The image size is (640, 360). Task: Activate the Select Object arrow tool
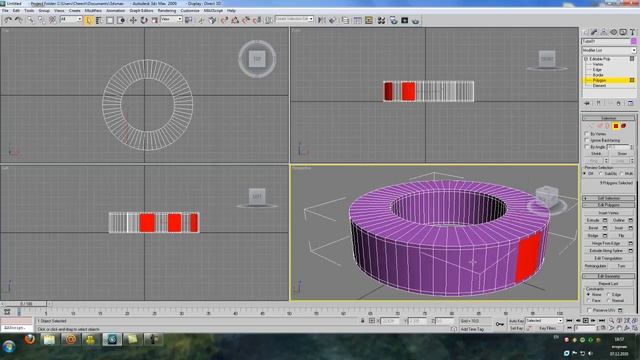coord(89,20)
